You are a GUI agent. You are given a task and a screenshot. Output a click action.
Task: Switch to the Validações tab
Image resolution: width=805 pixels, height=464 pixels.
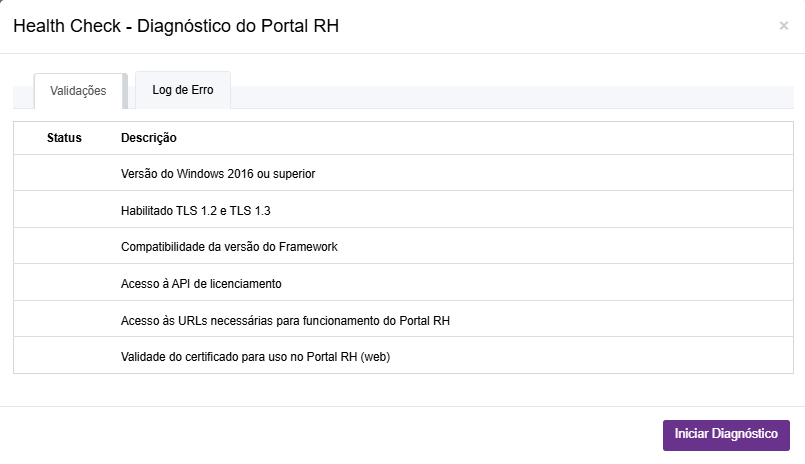coord(78,91)
